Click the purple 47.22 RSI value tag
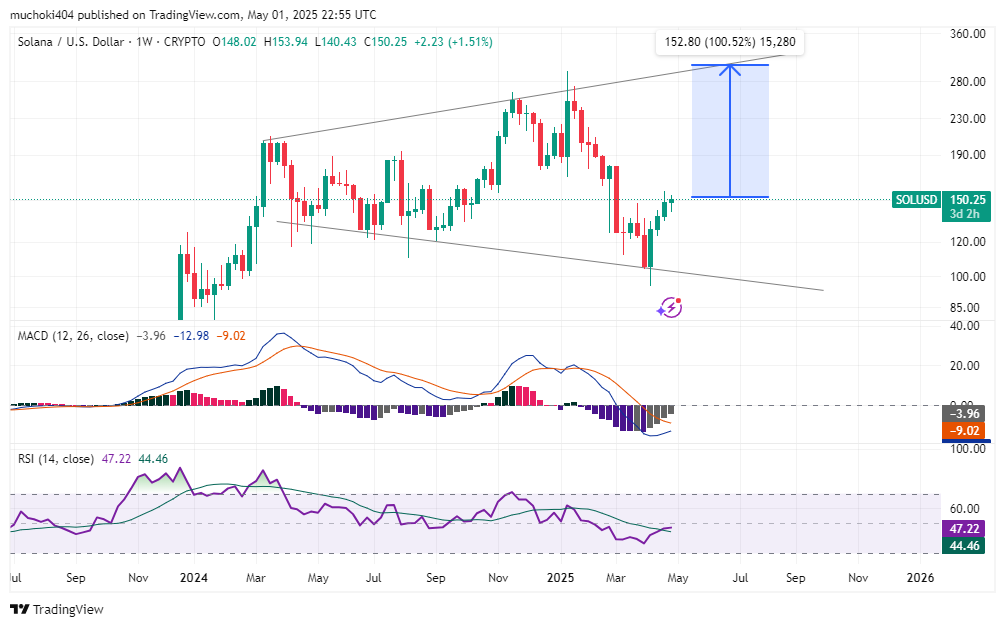 click(967, 528)
